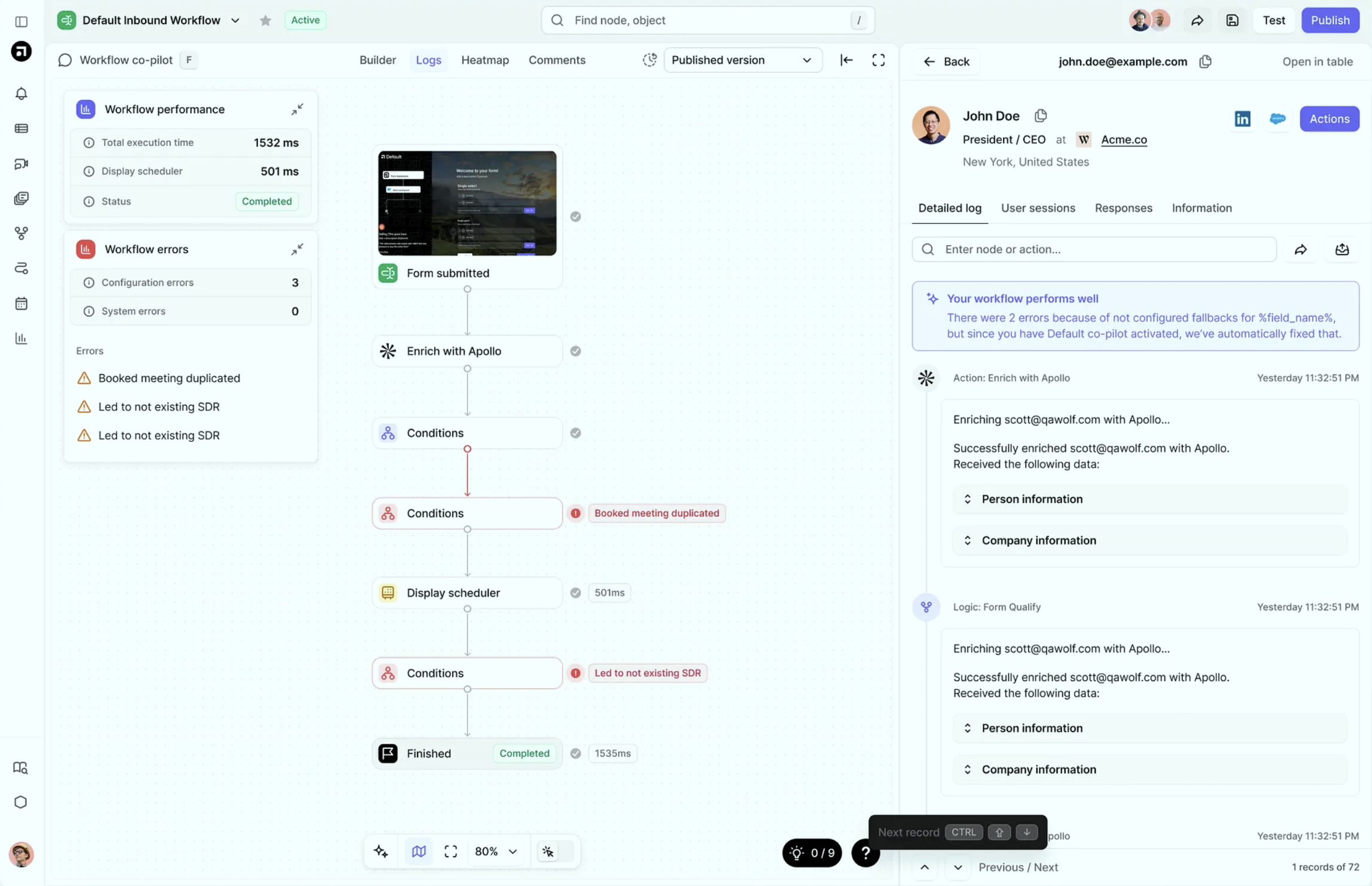Open John Doe's LinkedIn profile icon
Screen dimensions: 1372x886
(x=1242, y=119)
